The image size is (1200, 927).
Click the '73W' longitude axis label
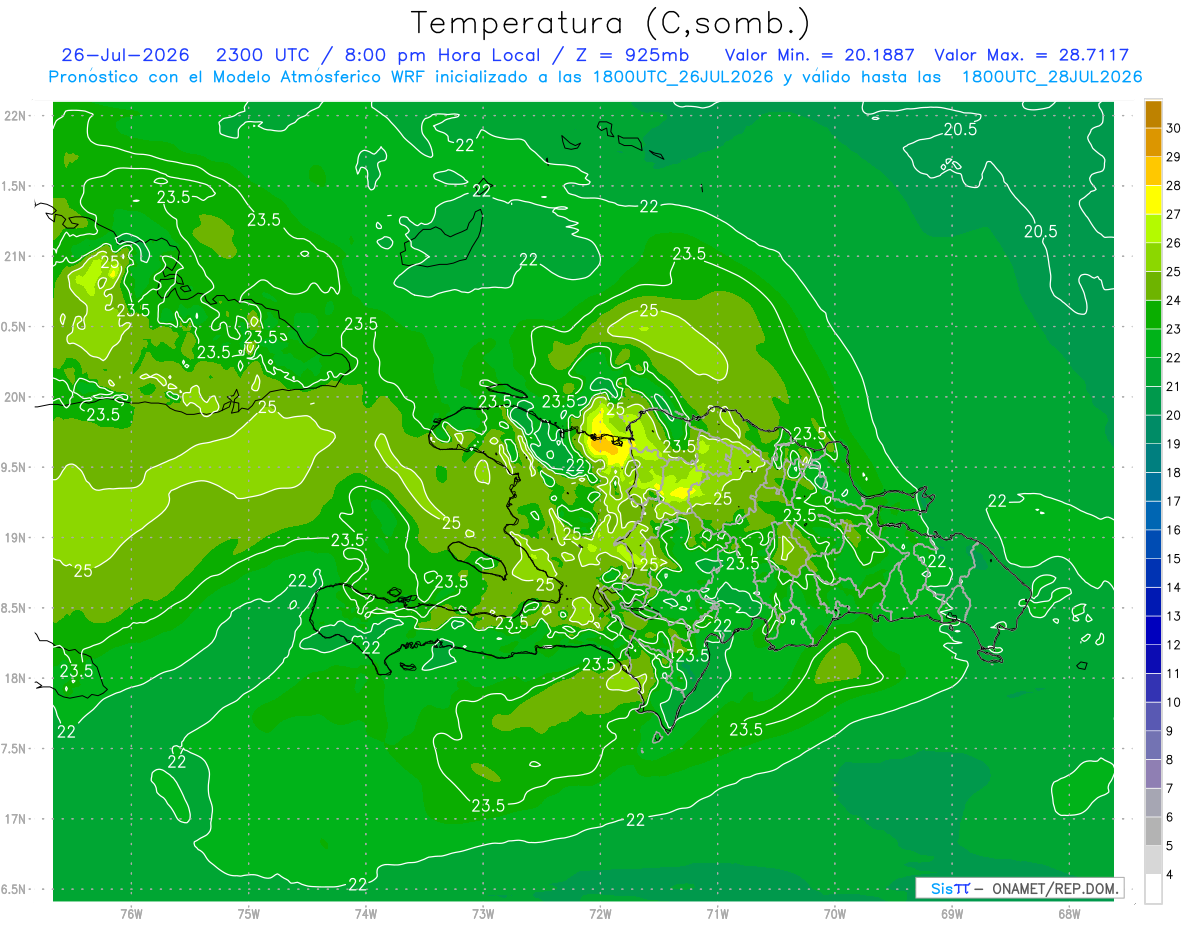483,913
